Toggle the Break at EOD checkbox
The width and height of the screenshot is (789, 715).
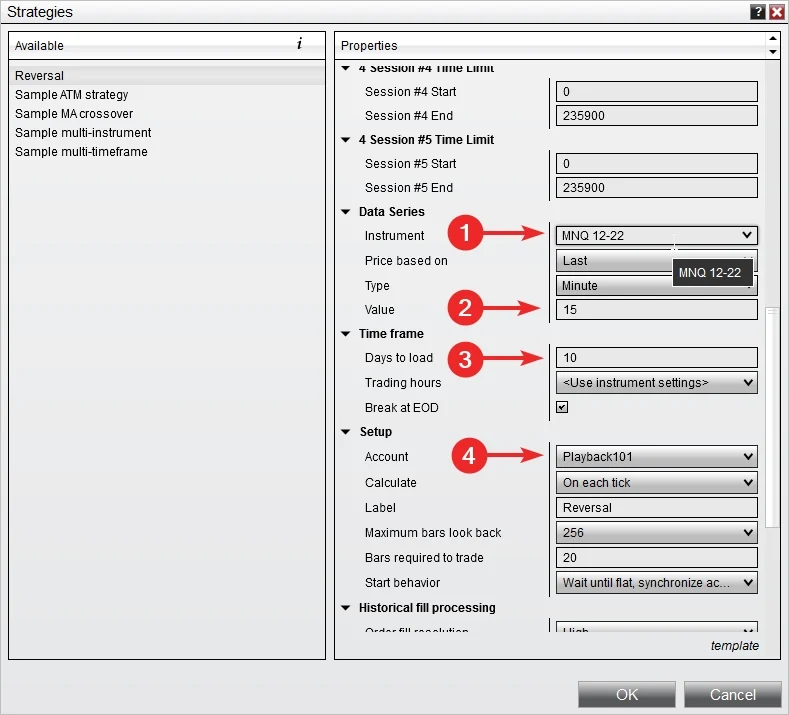(x=562, y=408)
